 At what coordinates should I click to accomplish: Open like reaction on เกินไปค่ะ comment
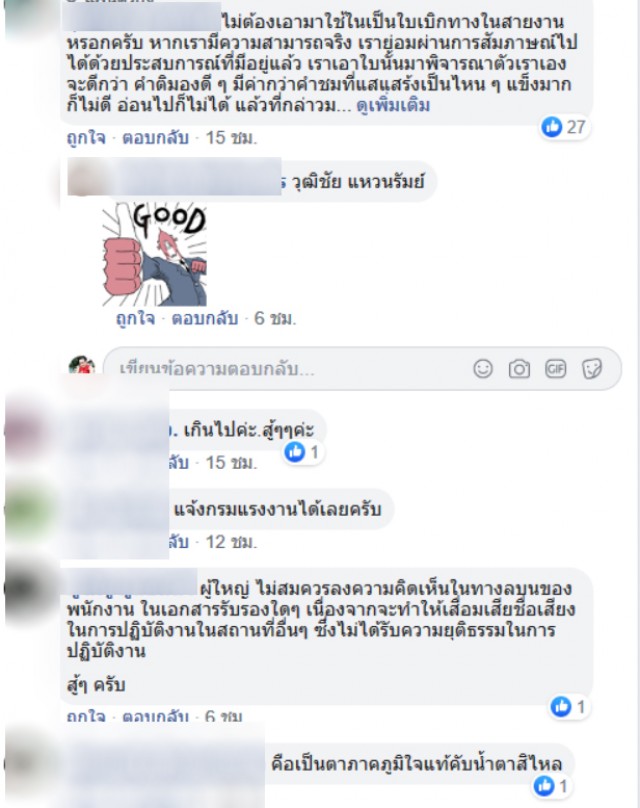pos(304,452)
